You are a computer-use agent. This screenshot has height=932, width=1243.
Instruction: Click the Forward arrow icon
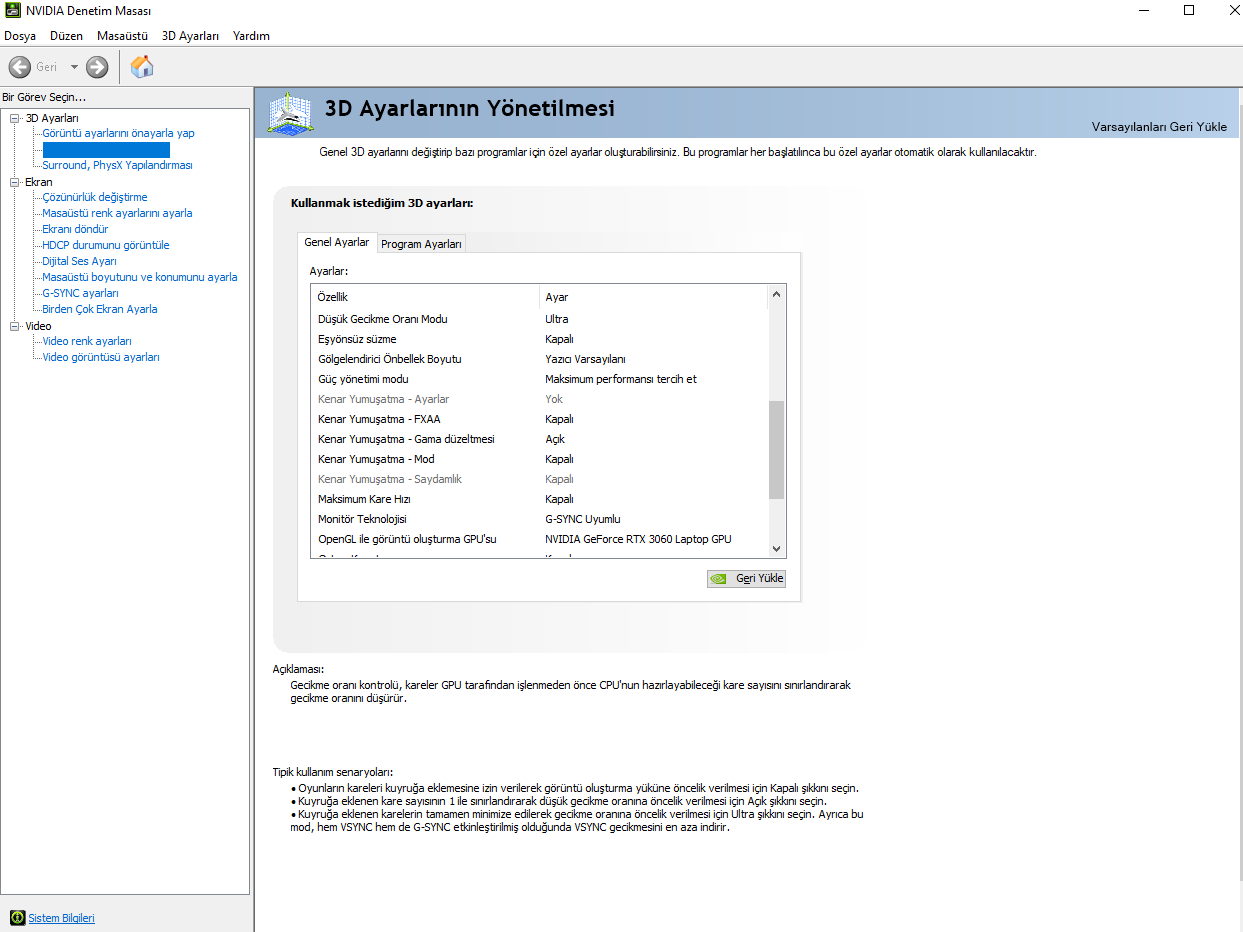coord(97,67)
